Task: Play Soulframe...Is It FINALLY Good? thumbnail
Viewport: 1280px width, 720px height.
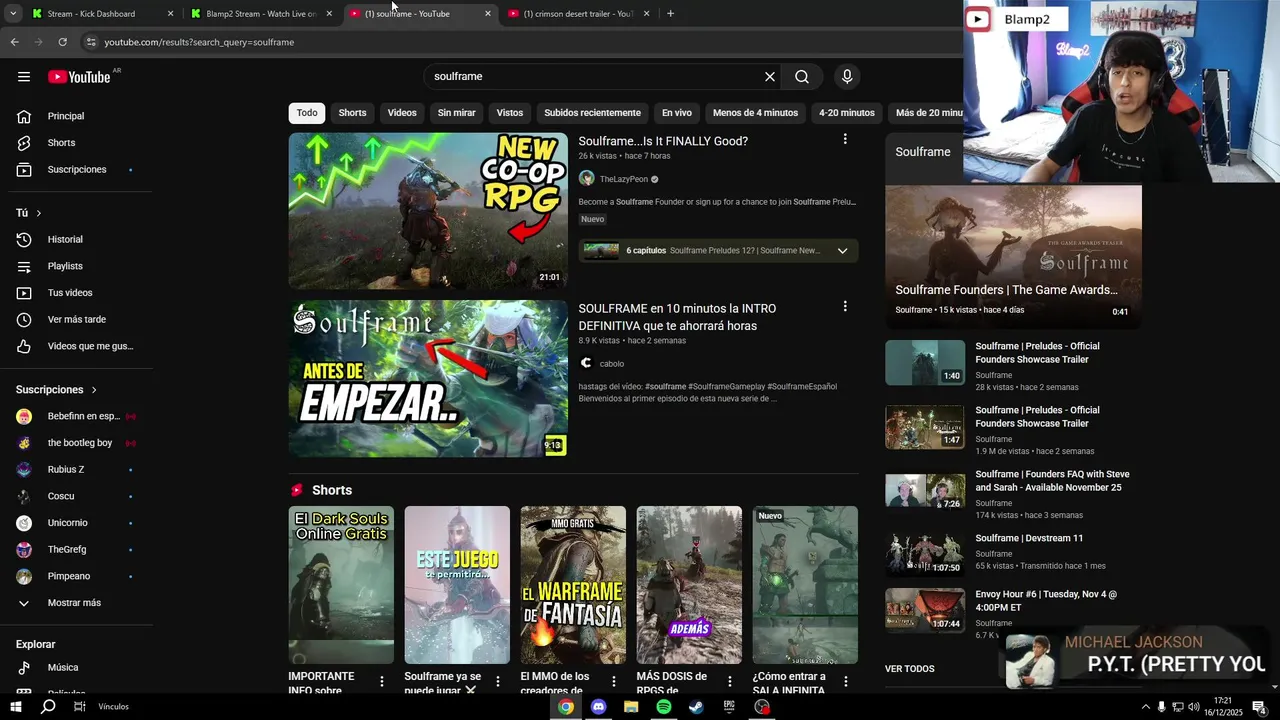Action: pyautogui.click(x=428, y=211)
